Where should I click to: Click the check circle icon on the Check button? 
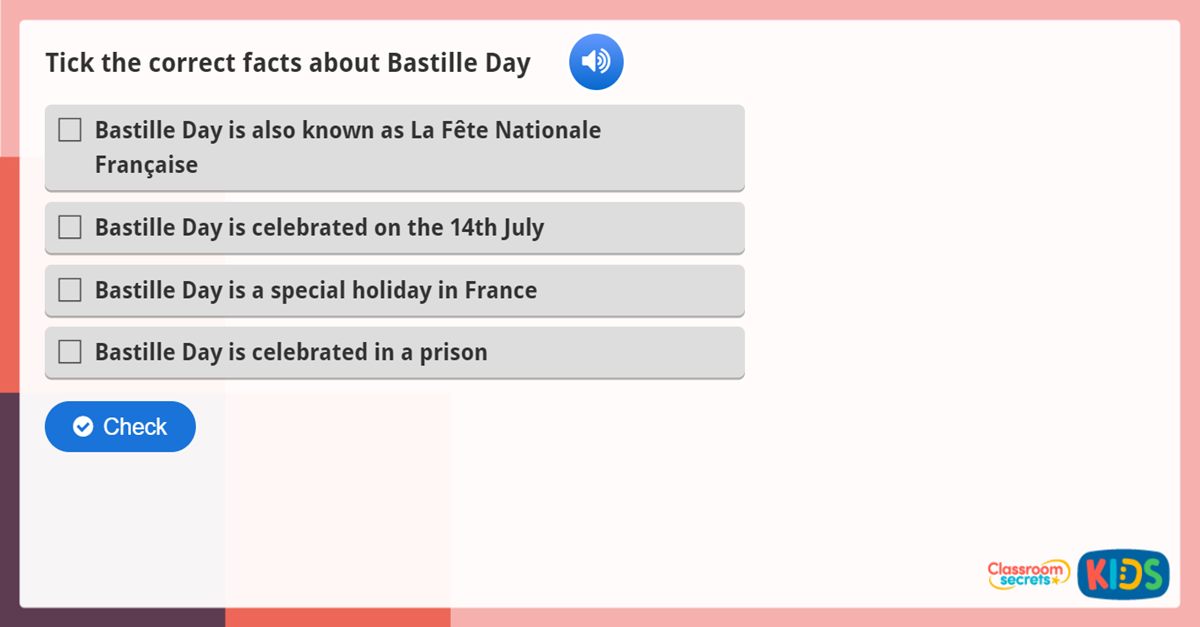[84, 426]
